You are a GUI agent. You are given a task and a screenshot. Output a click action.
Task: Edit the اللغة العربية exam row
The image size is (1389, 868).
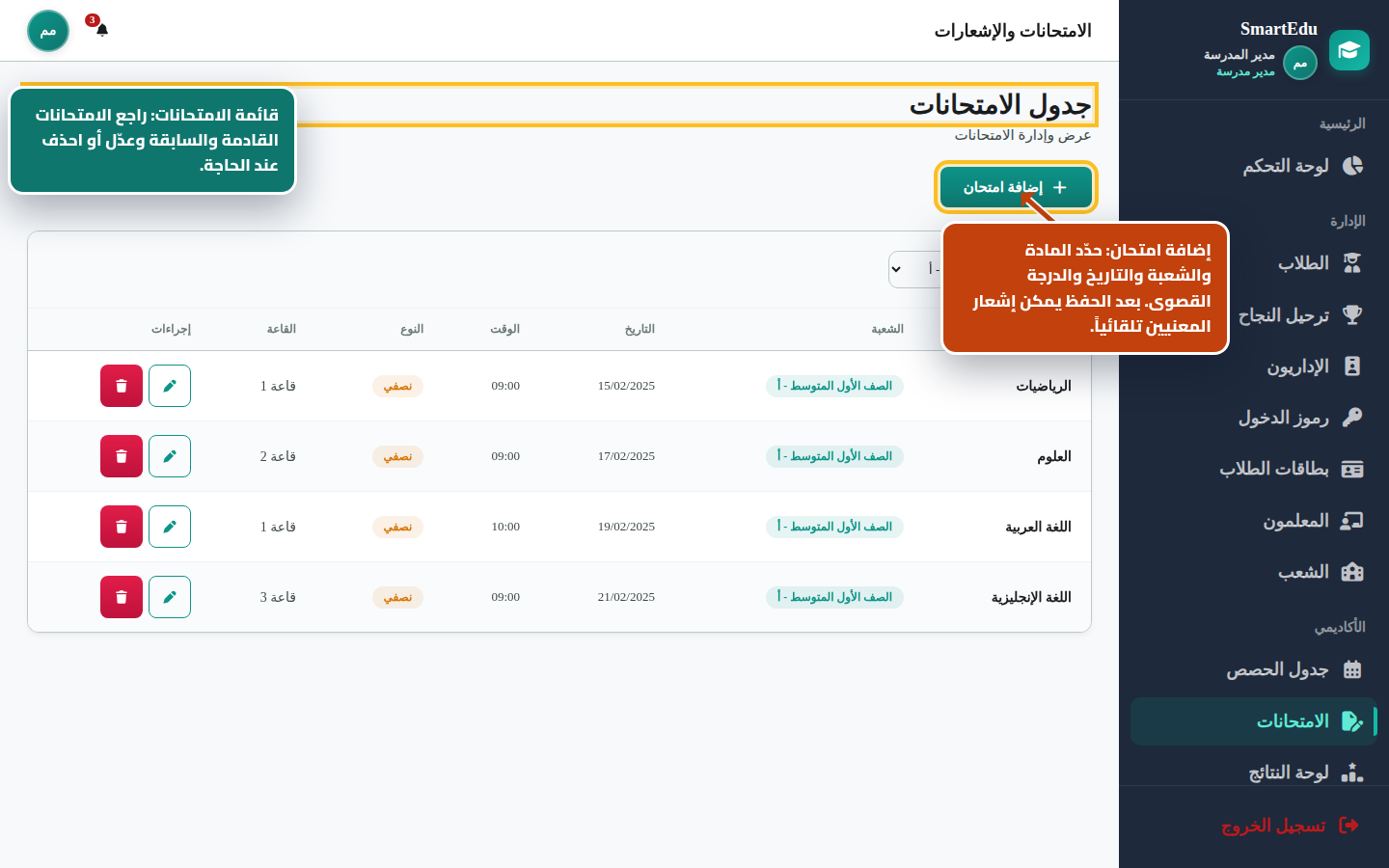tap(170, 527)
